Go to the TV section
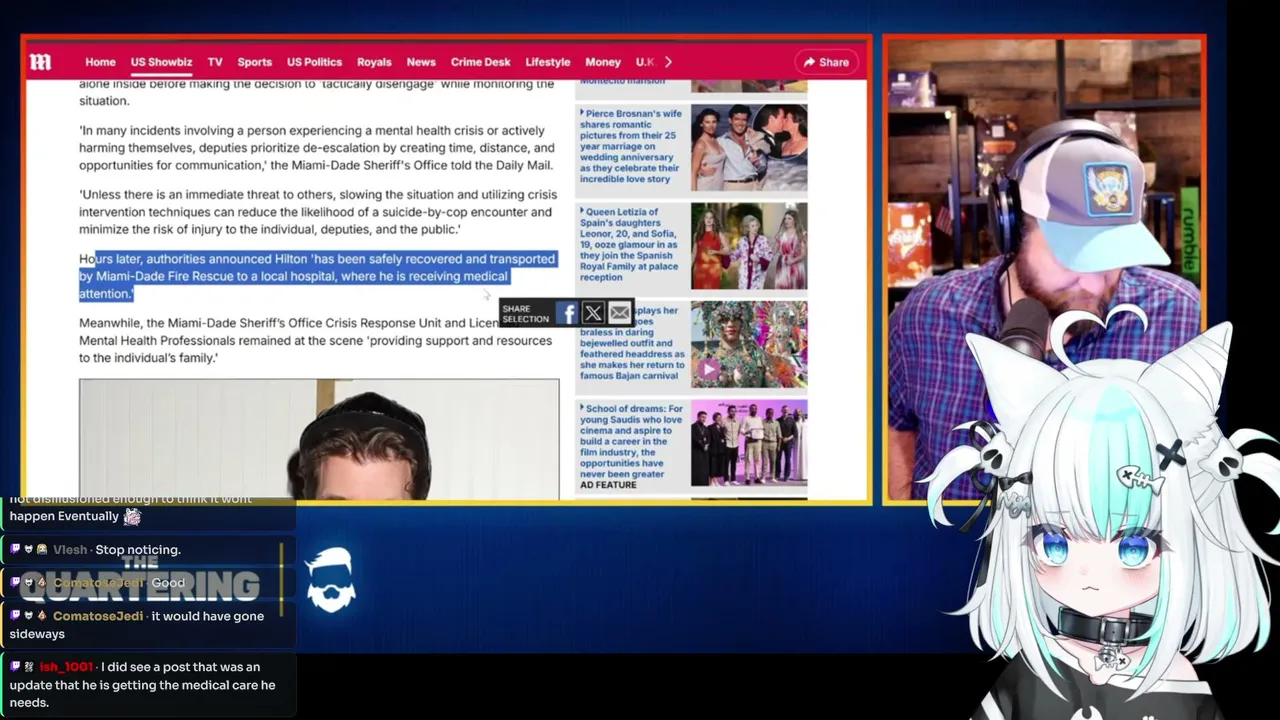The image size is (1280, 720). pos(215,62)
